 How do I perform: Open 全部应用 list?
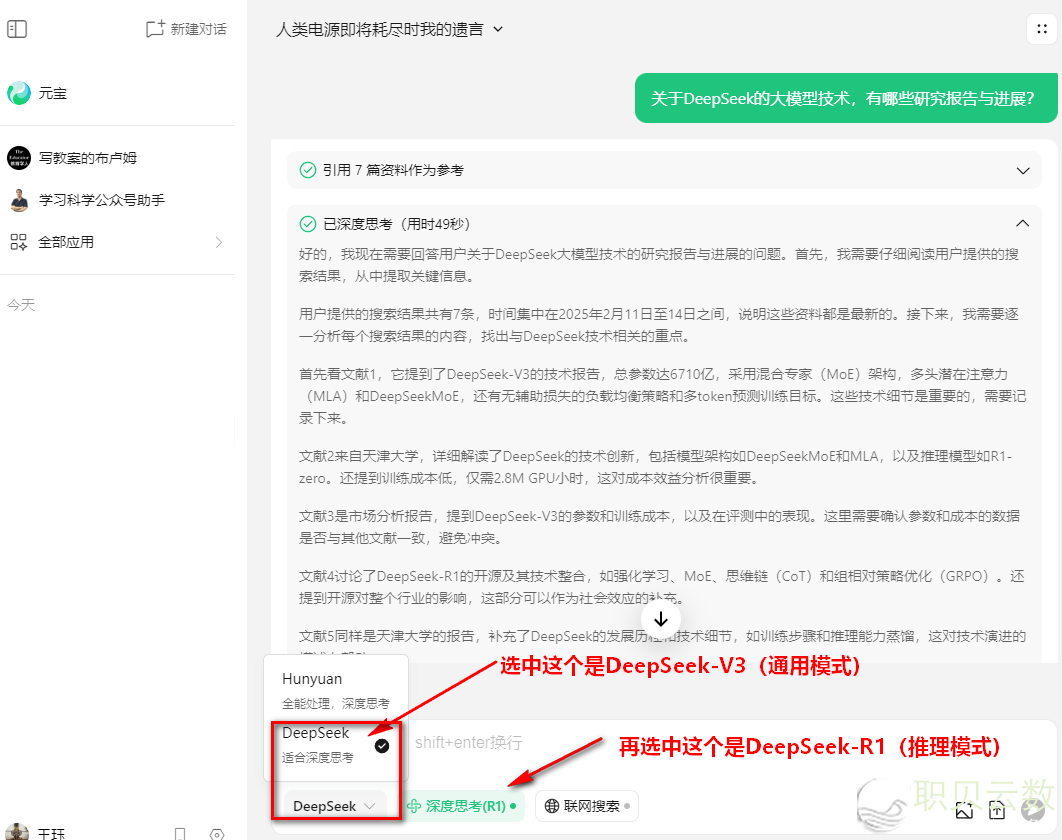[117, 242]
